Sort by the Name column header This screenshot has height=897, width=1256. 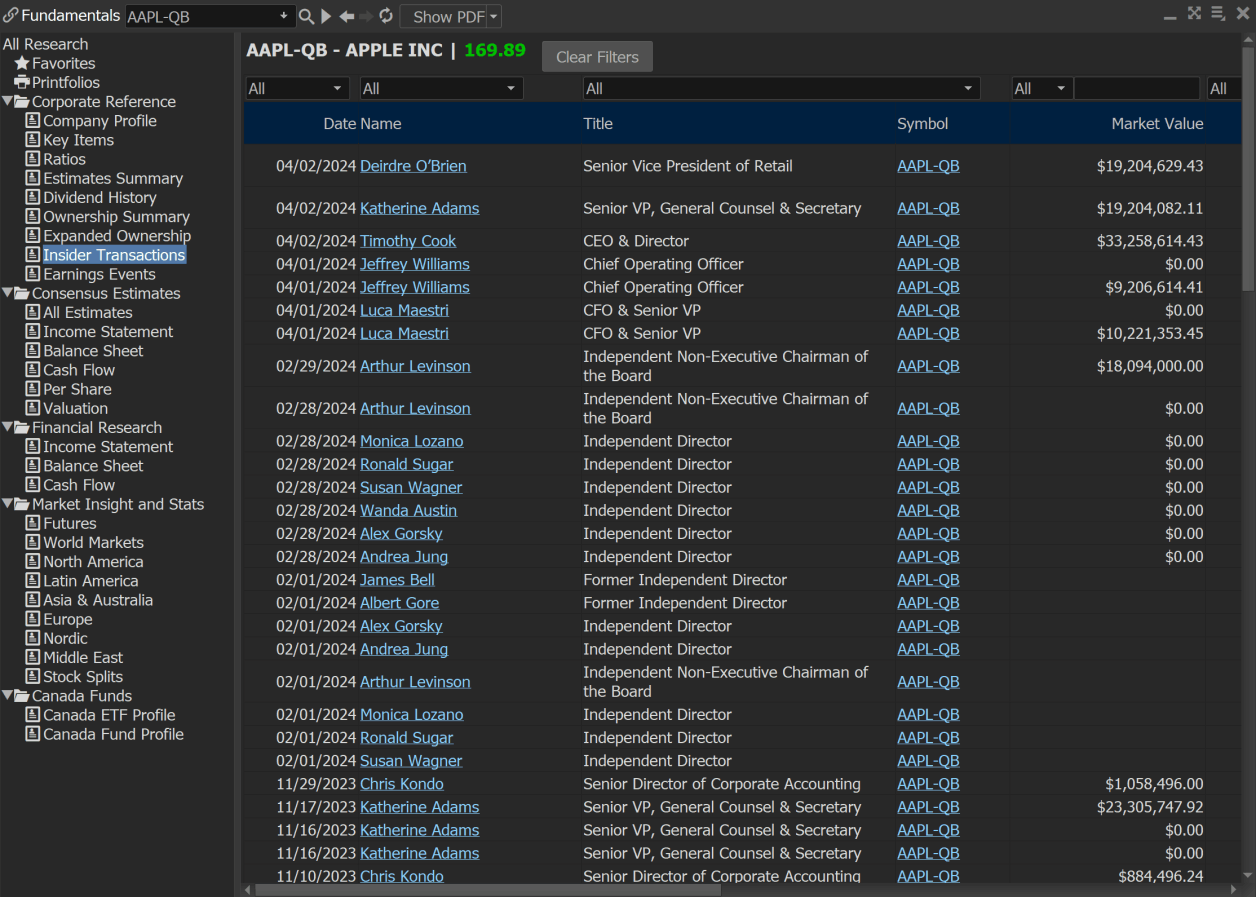point(381,124)
